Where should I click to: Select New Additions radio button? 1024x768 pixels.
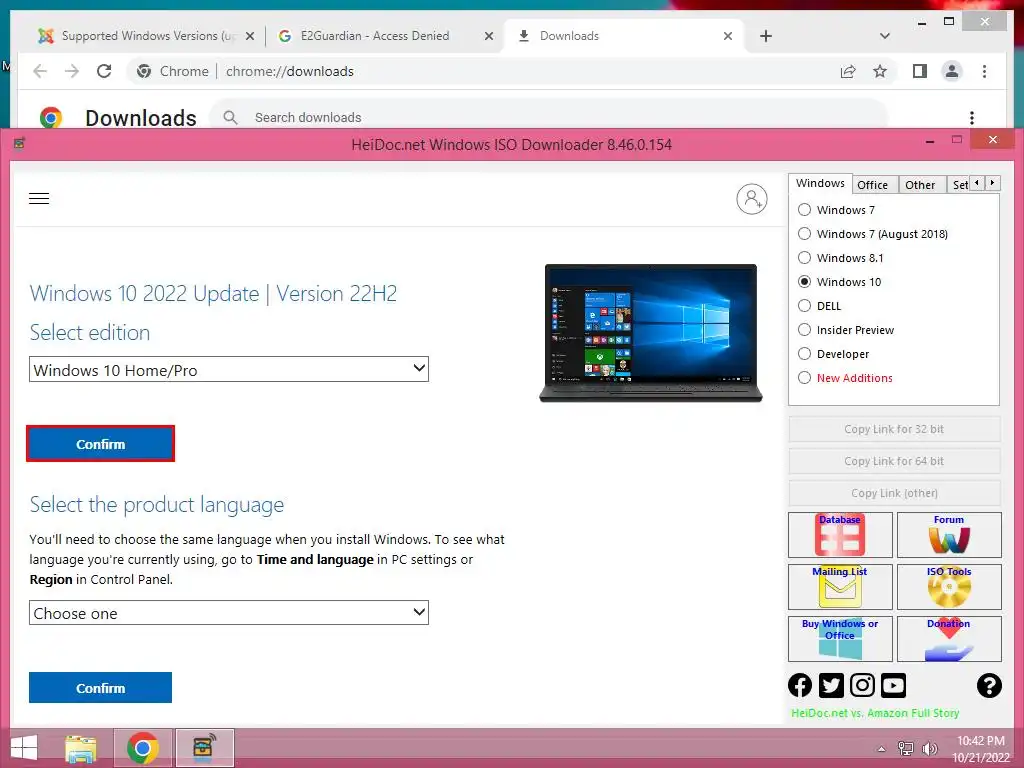click(805, 378)
